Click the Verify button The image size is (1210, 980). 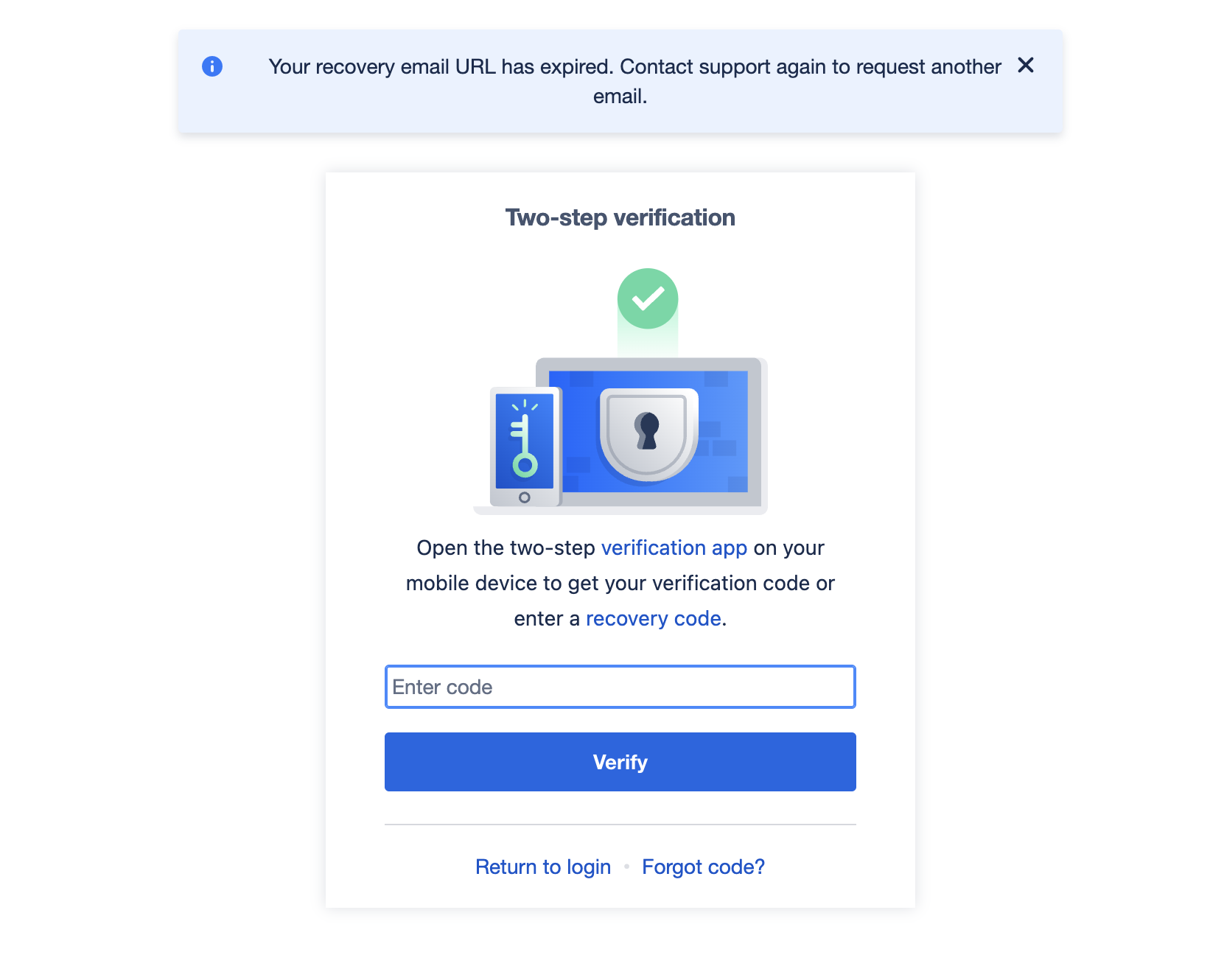pos(620,762)
